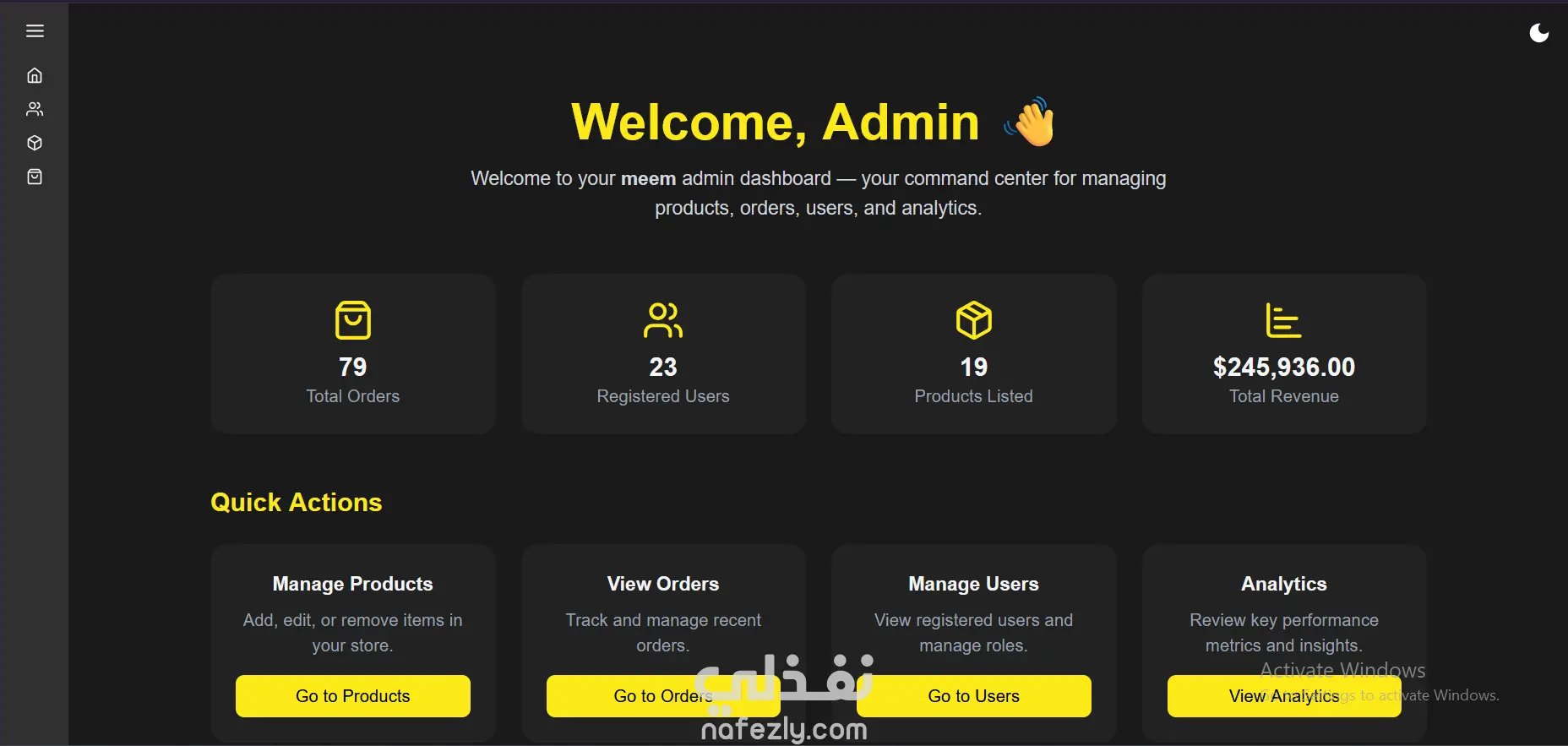Click the 19 Products Listed count

click(974, 367)
